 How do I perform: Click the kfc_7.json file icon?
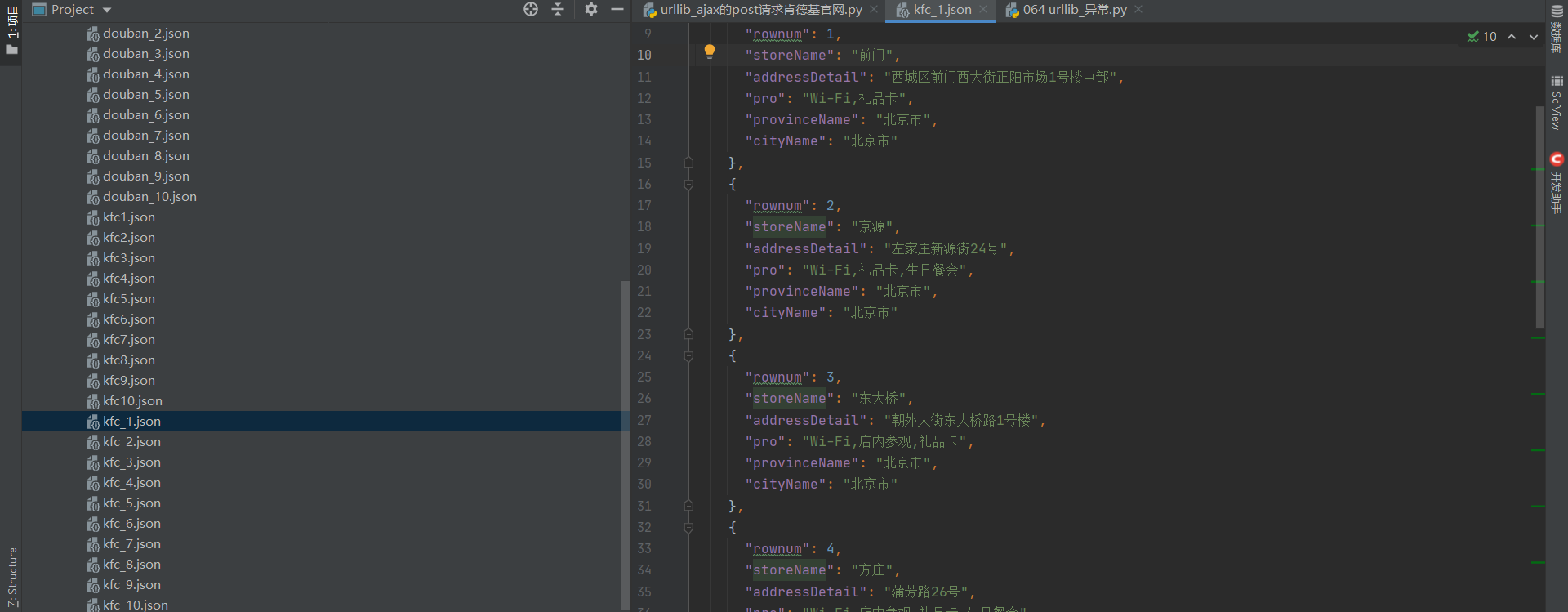point(93,544)
